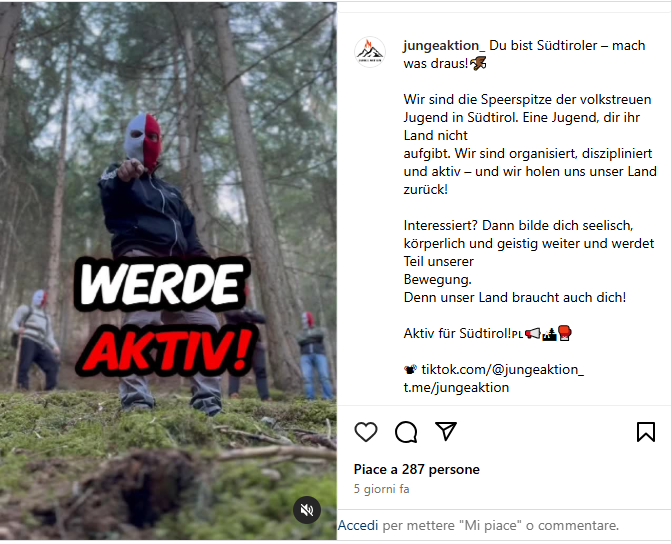Image resolution: width=671 pixels, height=544 pixels.
Task: Like the post with the heart icon
Action: (366, 431)
